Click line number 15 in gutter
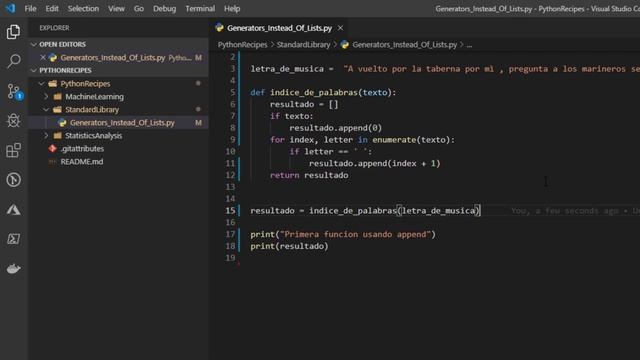640x360 pixels. [230, 211]
